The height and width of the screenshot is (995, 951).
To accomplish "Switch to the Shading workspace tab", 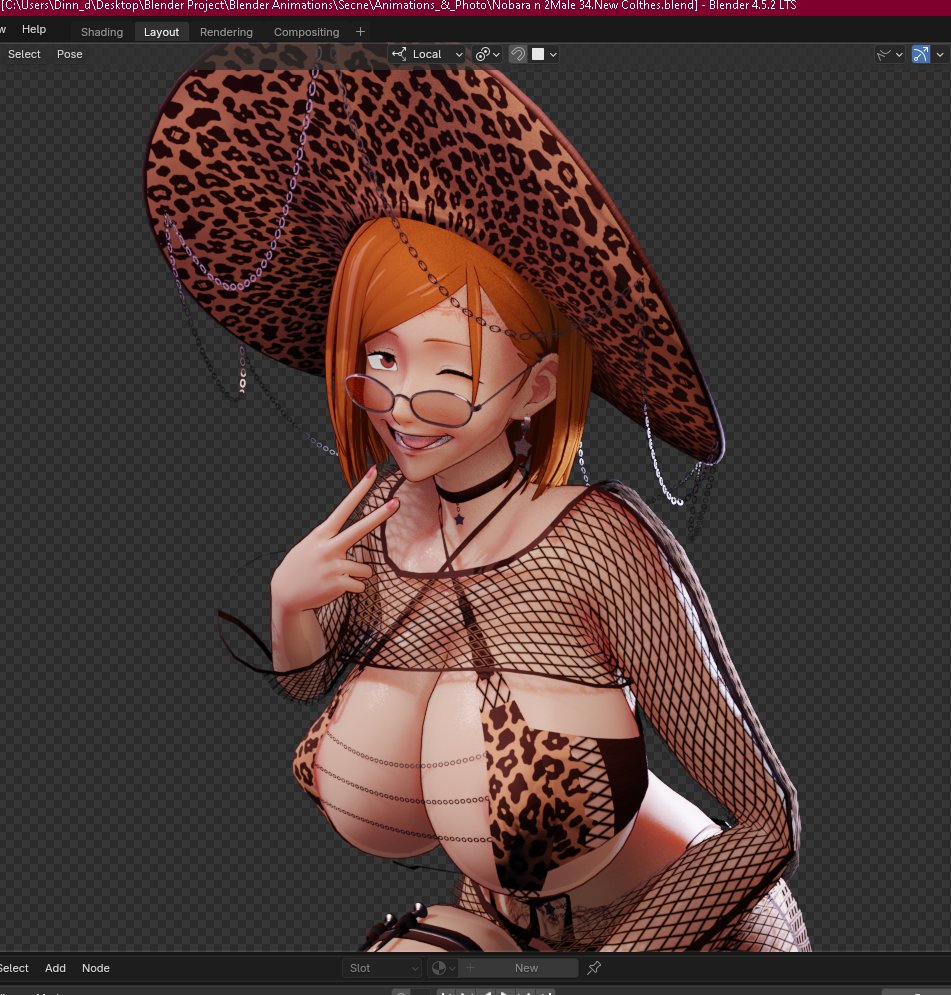I will (x=102, y=32).
